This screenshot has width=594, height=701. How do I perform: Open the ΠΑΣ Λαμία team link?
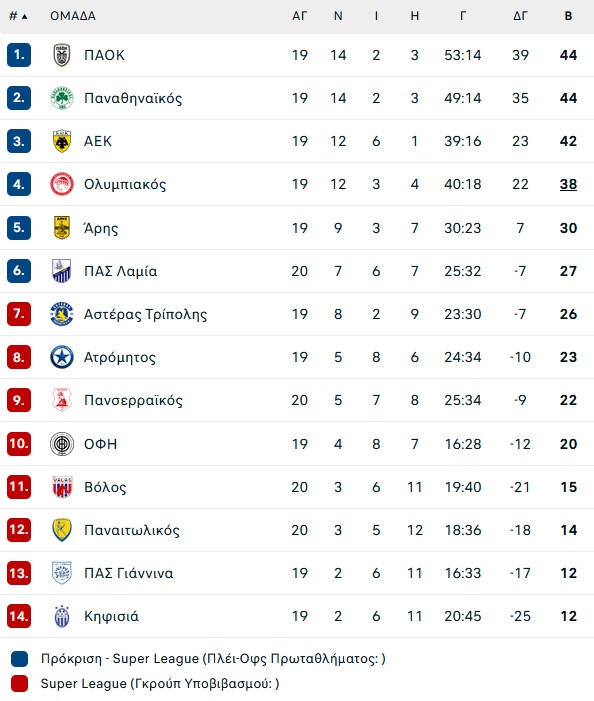point(121,271)
